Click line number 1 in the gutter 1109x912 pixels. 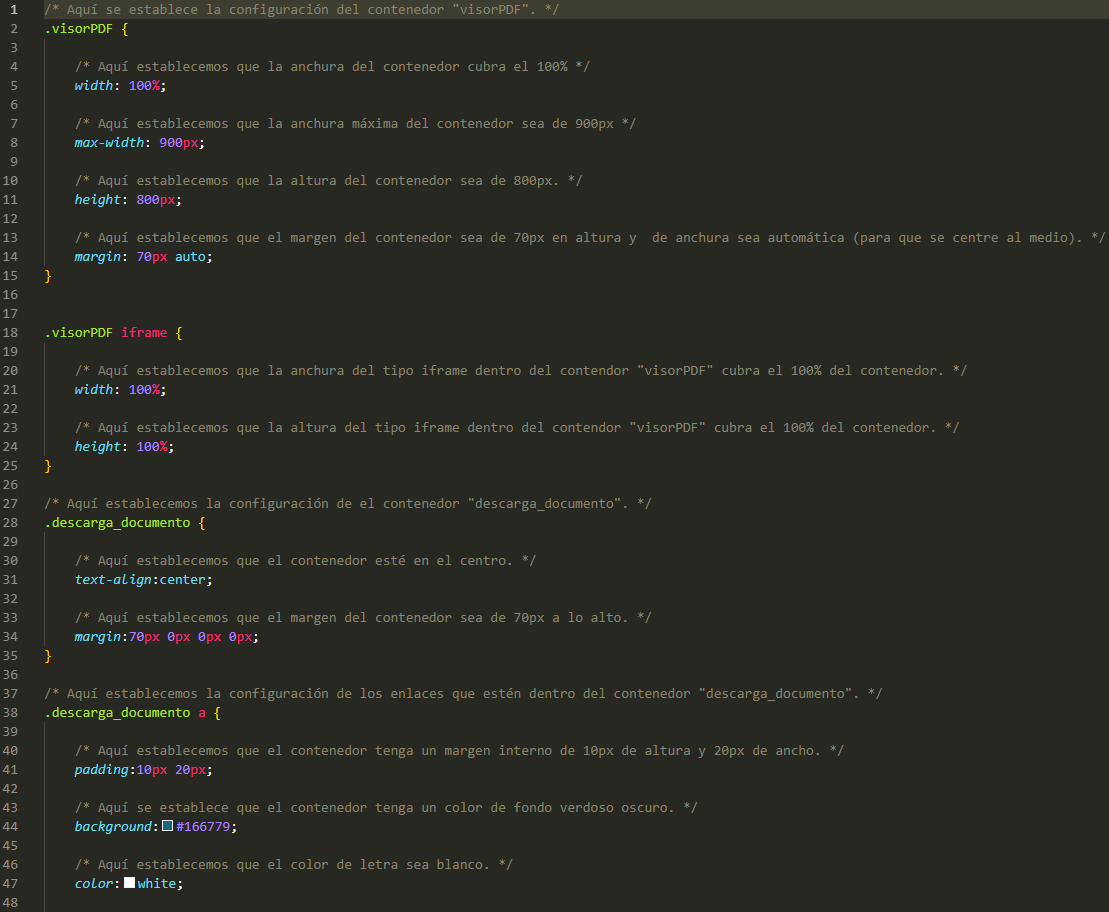[13, 10]
